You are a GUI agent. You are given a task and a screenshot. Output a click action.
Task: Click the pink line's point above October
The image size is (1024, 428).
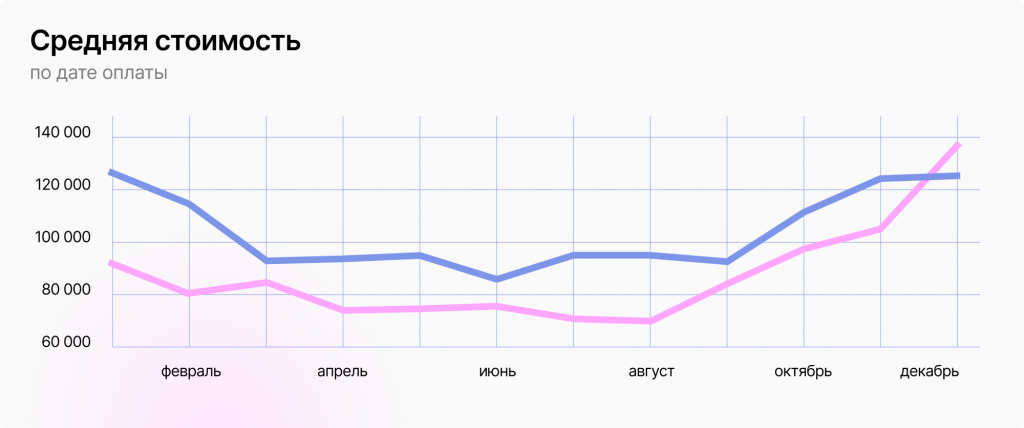[x=804, y=249]
